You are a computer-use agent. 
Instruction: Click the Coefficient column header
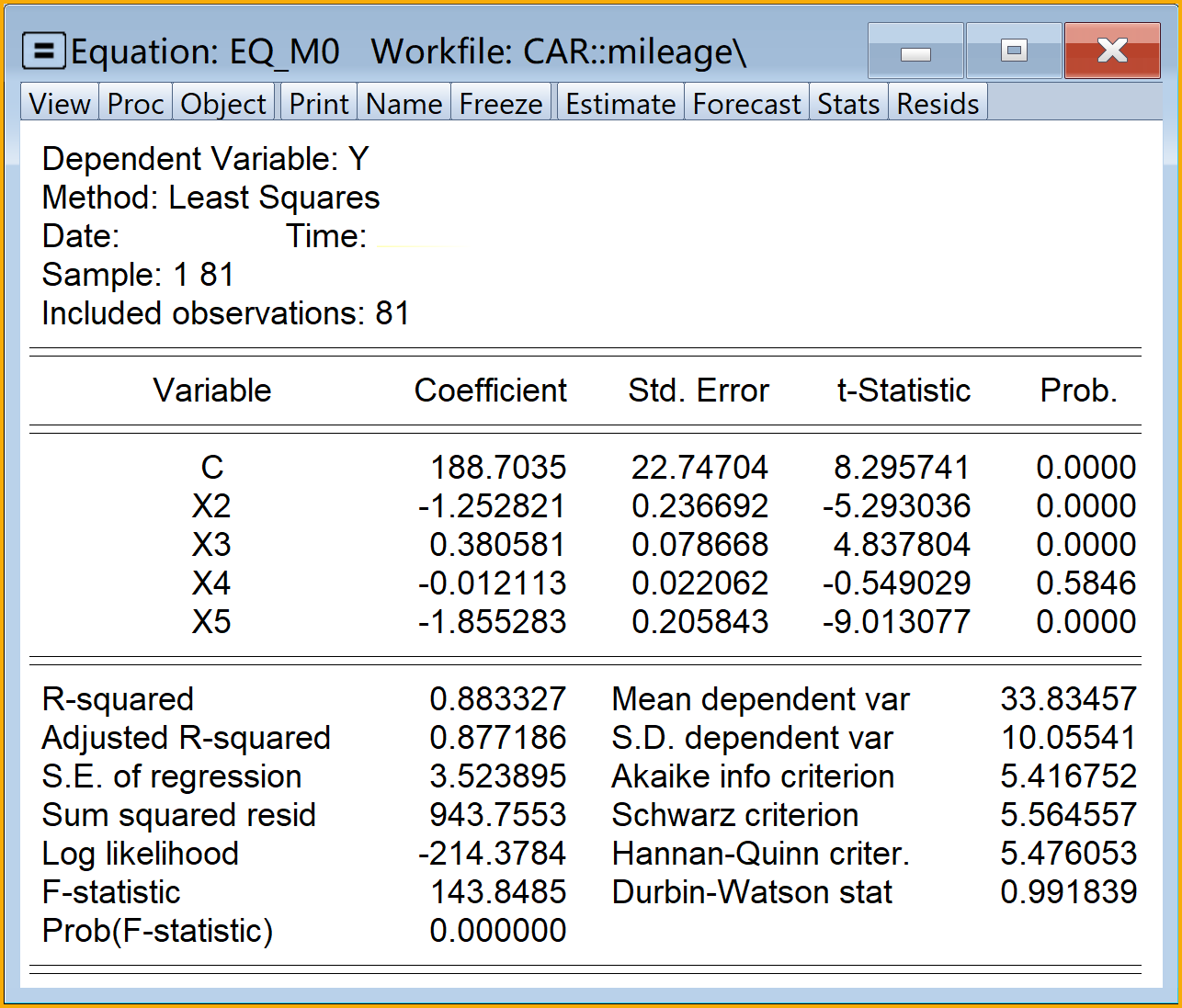point(490,391)
